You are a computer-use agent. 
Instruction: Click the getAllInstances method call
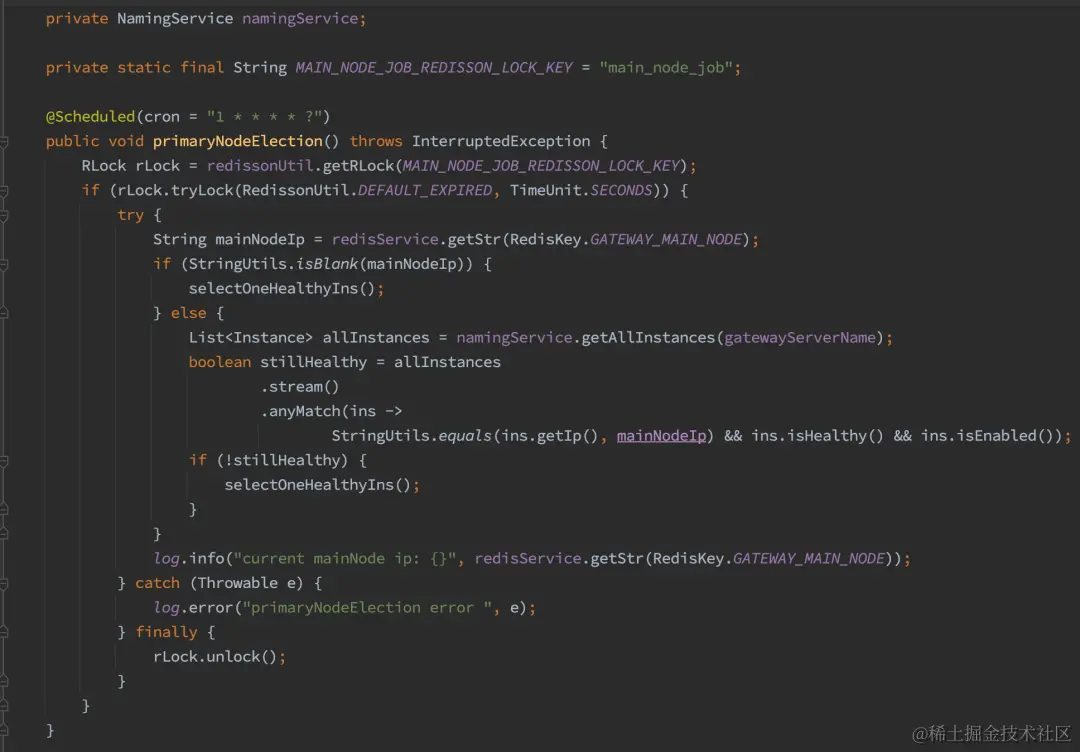649,337
